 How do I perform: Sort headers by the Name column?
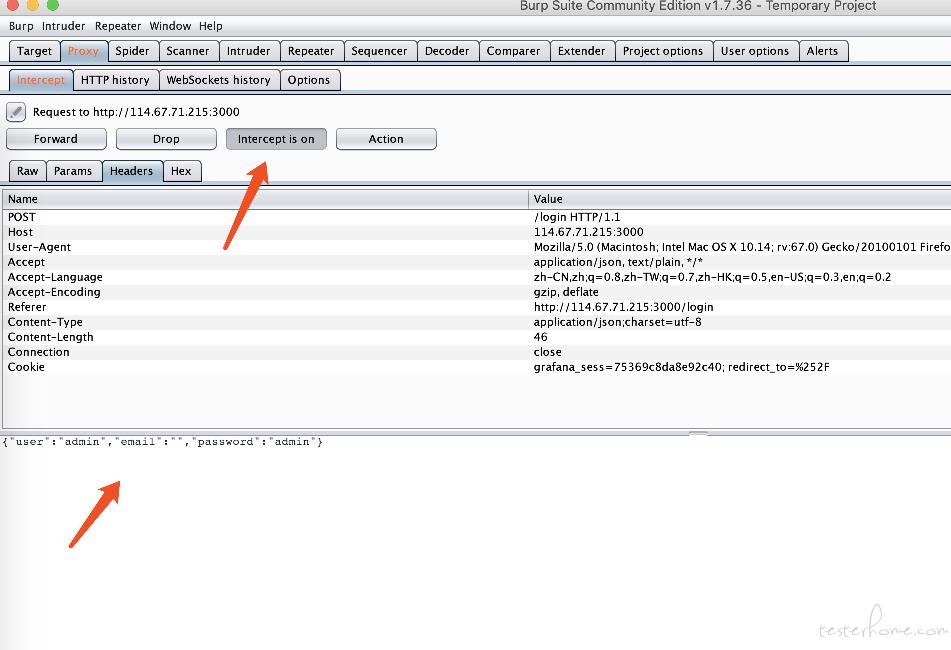(266, 199)
